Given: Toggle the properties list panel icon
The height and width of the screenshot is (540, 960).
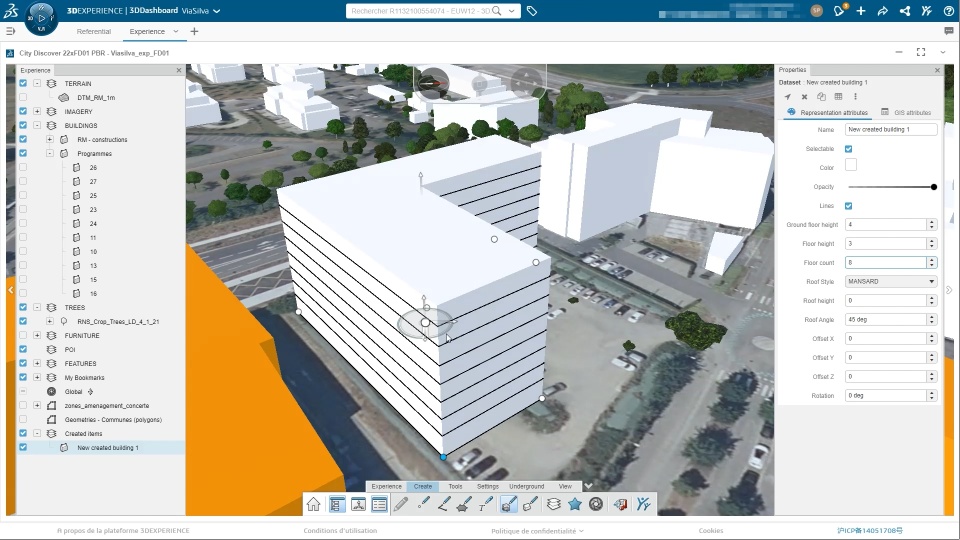Looking at the screenshot, I should tap(379, 504).
